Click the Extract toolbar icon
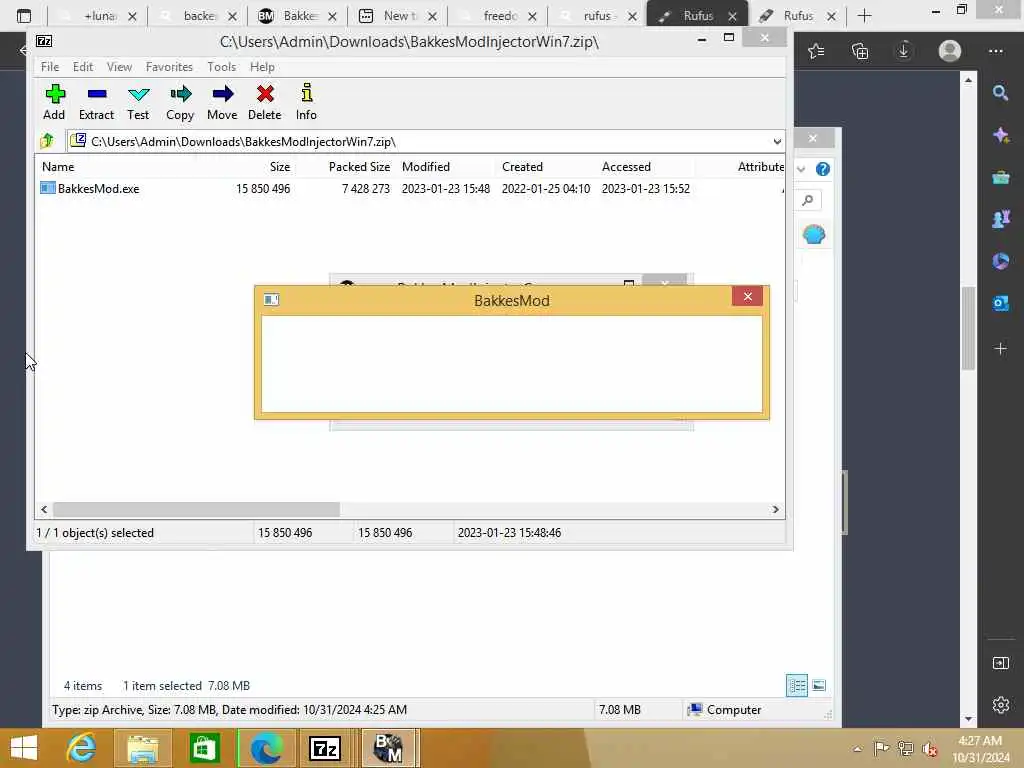The height and width of the screenshot is (768, 1024). [x=96, y=103]
